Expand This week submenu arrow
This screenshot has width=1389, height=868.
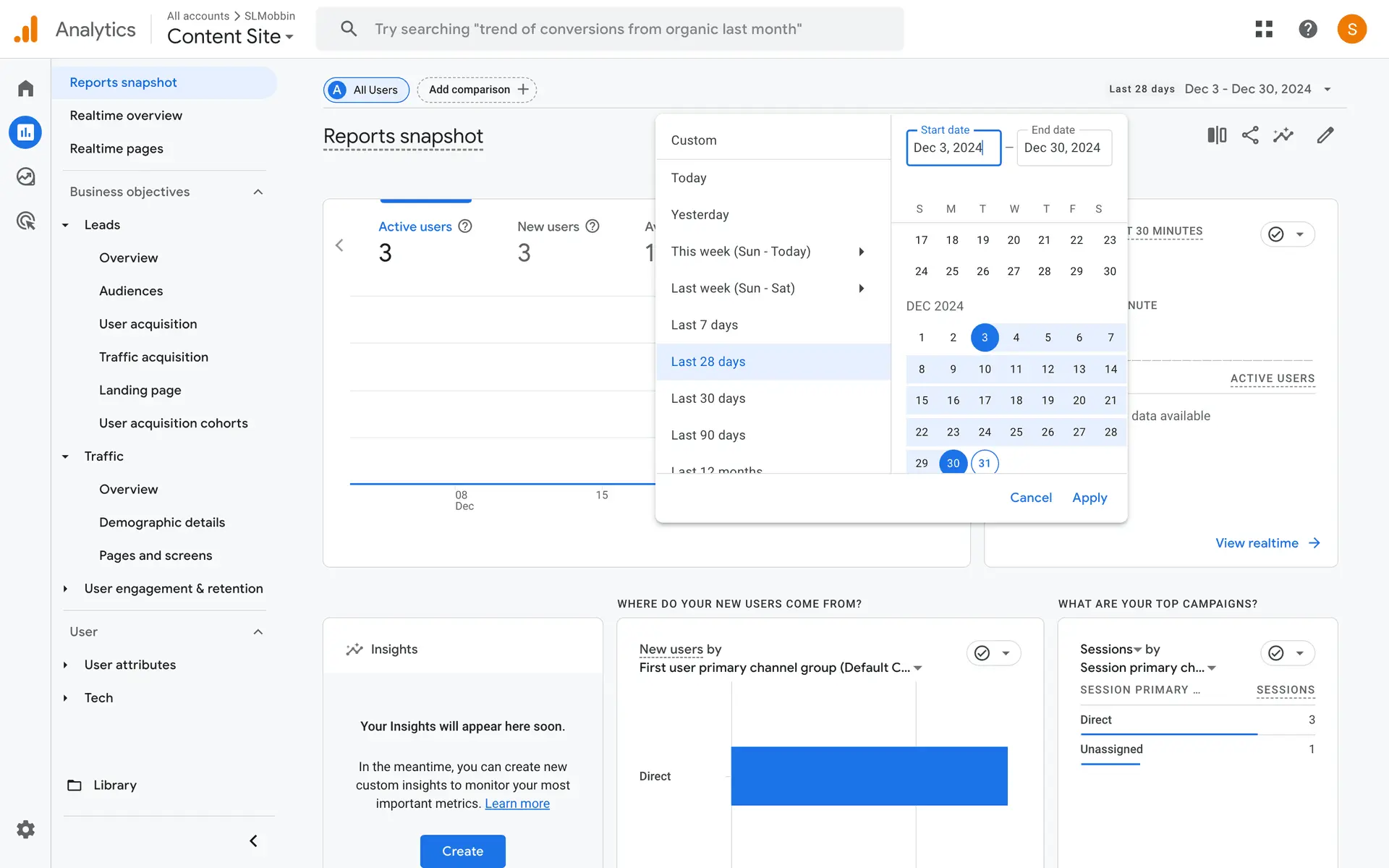click(x=861, y=252)
